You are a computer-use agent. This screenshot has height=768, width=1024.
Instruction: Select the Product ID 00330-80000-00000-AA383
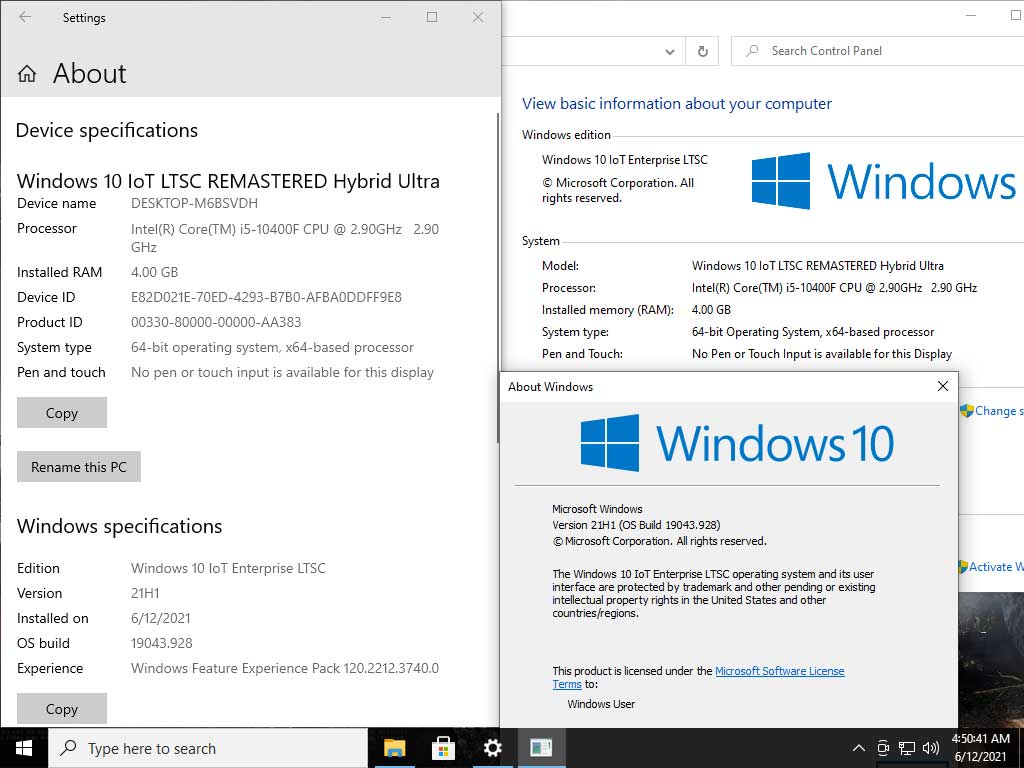(x=216, y=322)
